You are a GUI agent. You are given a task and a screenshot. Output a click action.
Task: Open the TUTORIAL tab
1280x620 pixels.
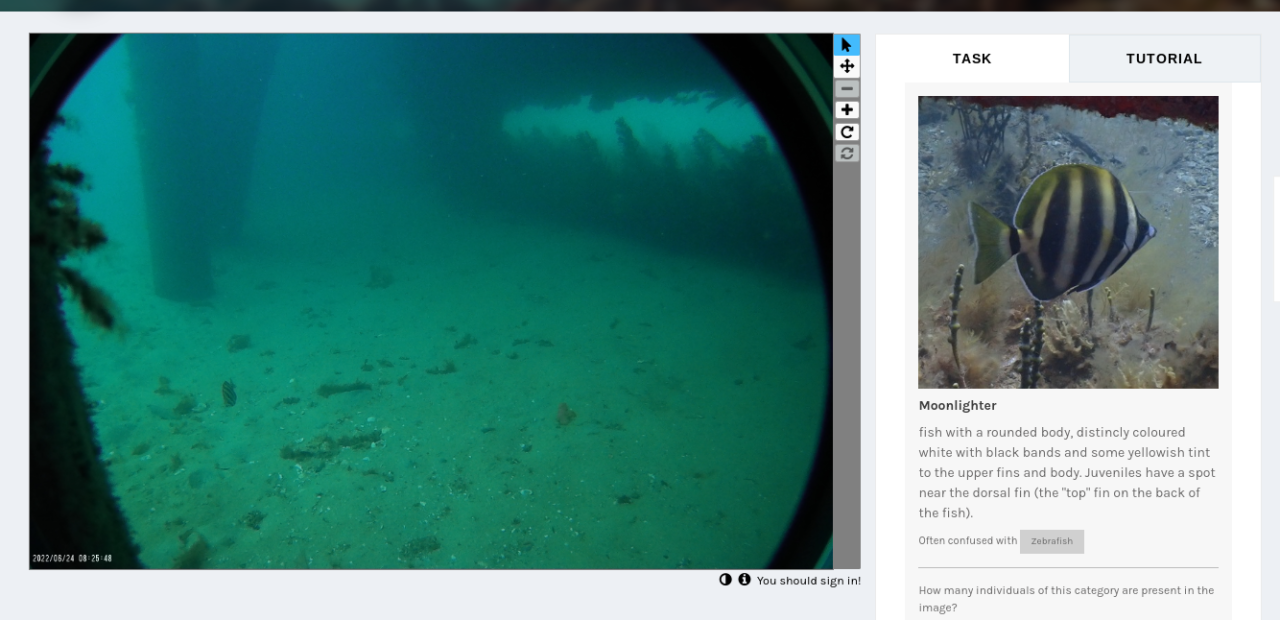pos(1164,59)
